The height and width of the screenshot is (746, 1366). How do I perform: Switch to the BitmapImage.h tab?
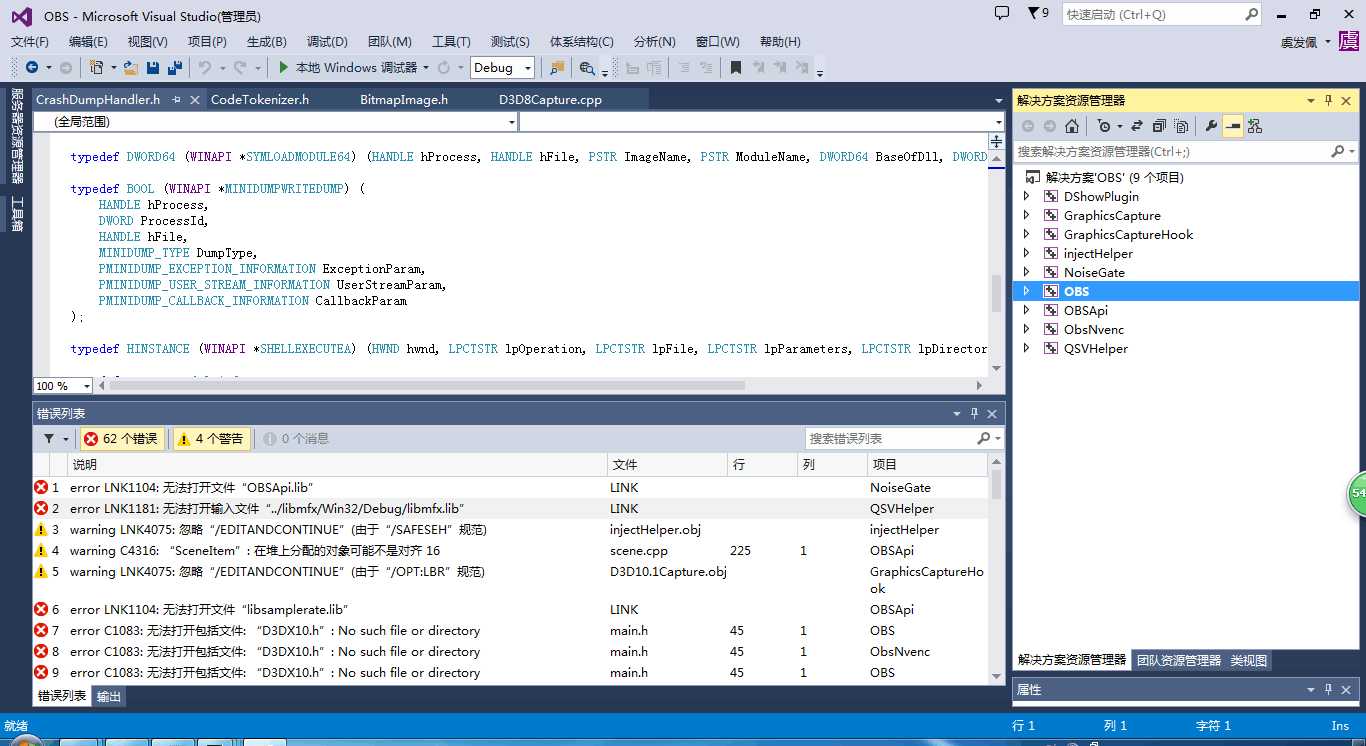(404, 100)
